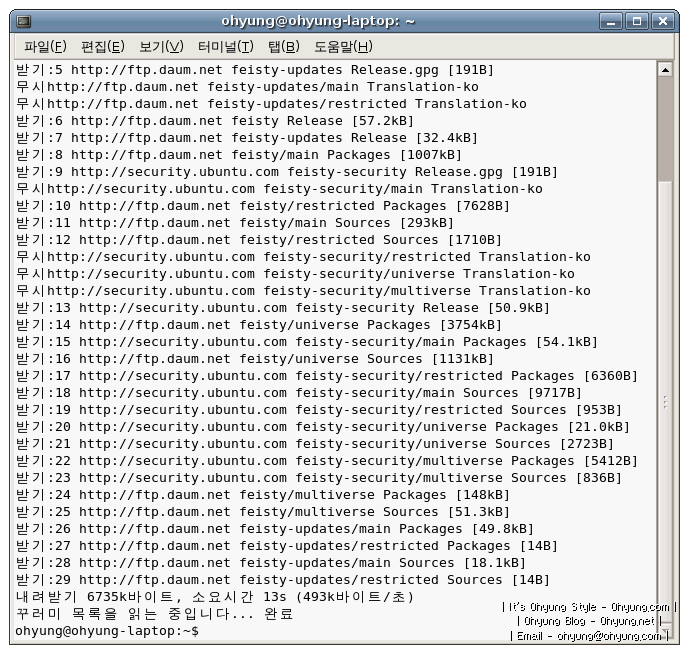Close the ohyung-laptop terminal window
This screenshot has width=690, height=655.
coord(660,21)
